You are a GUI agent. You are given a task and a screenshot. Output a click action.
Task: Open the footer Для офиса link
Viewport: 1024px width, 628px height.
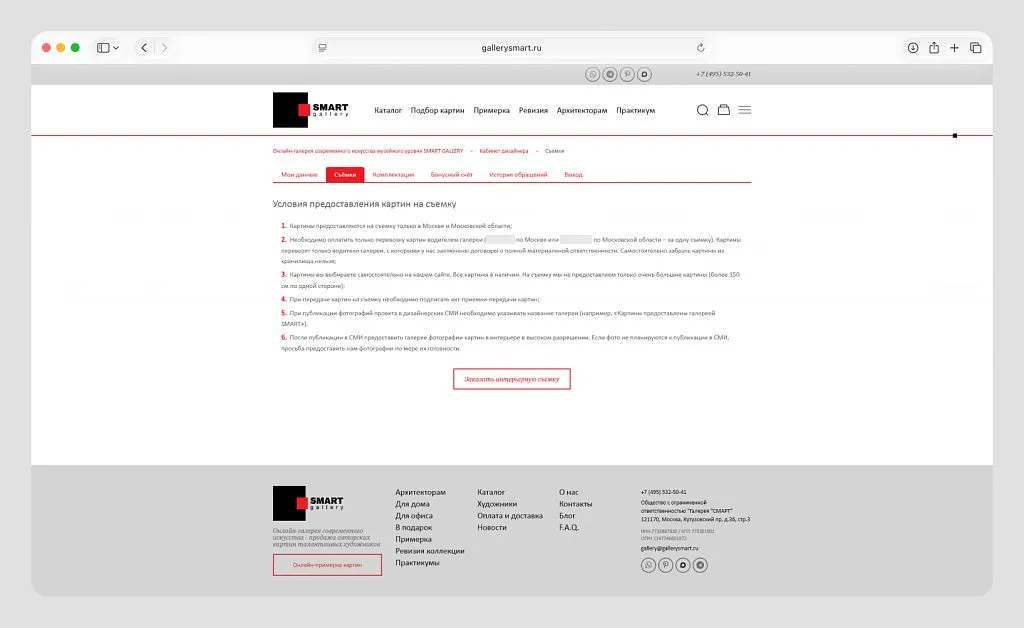point(414,516)
